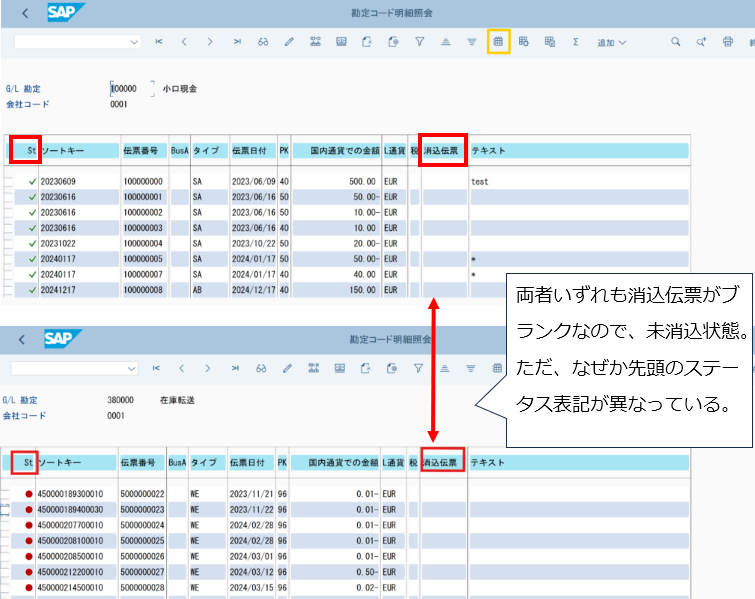This screenshot has height=599, width=755.
Task: Click the glasses display-document icon in upper toolbar
Action: pos(263,42)
